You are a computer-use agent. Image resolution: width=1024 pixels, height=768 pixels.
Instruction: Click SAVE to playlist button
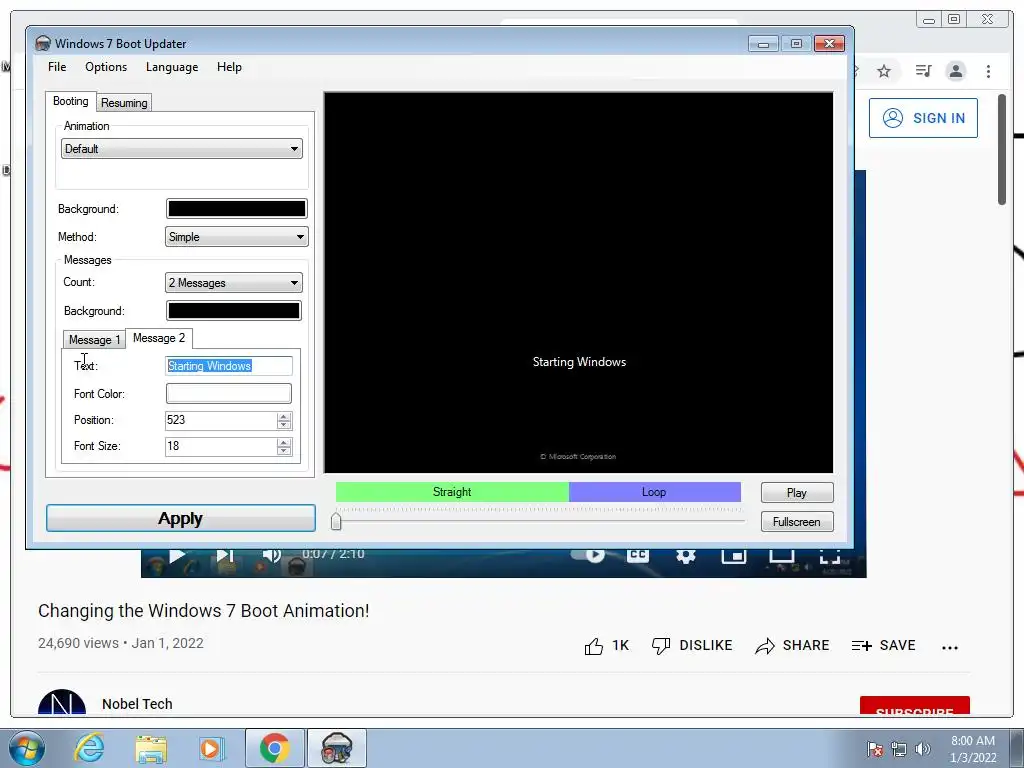tap(883, 646)
